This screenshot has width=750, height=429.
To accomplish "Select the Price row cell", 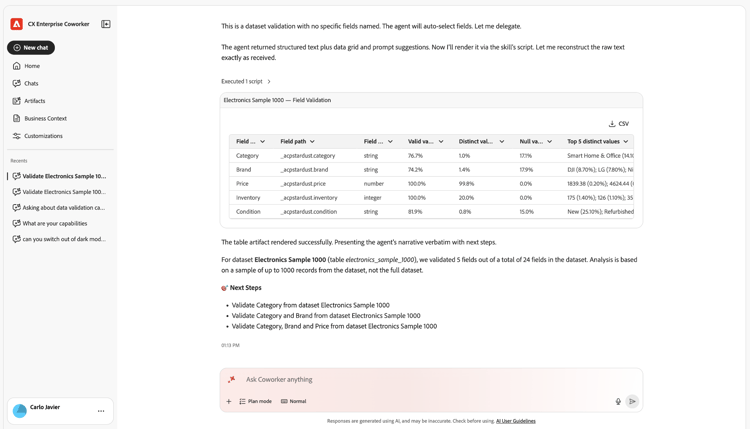I will 242,184.
